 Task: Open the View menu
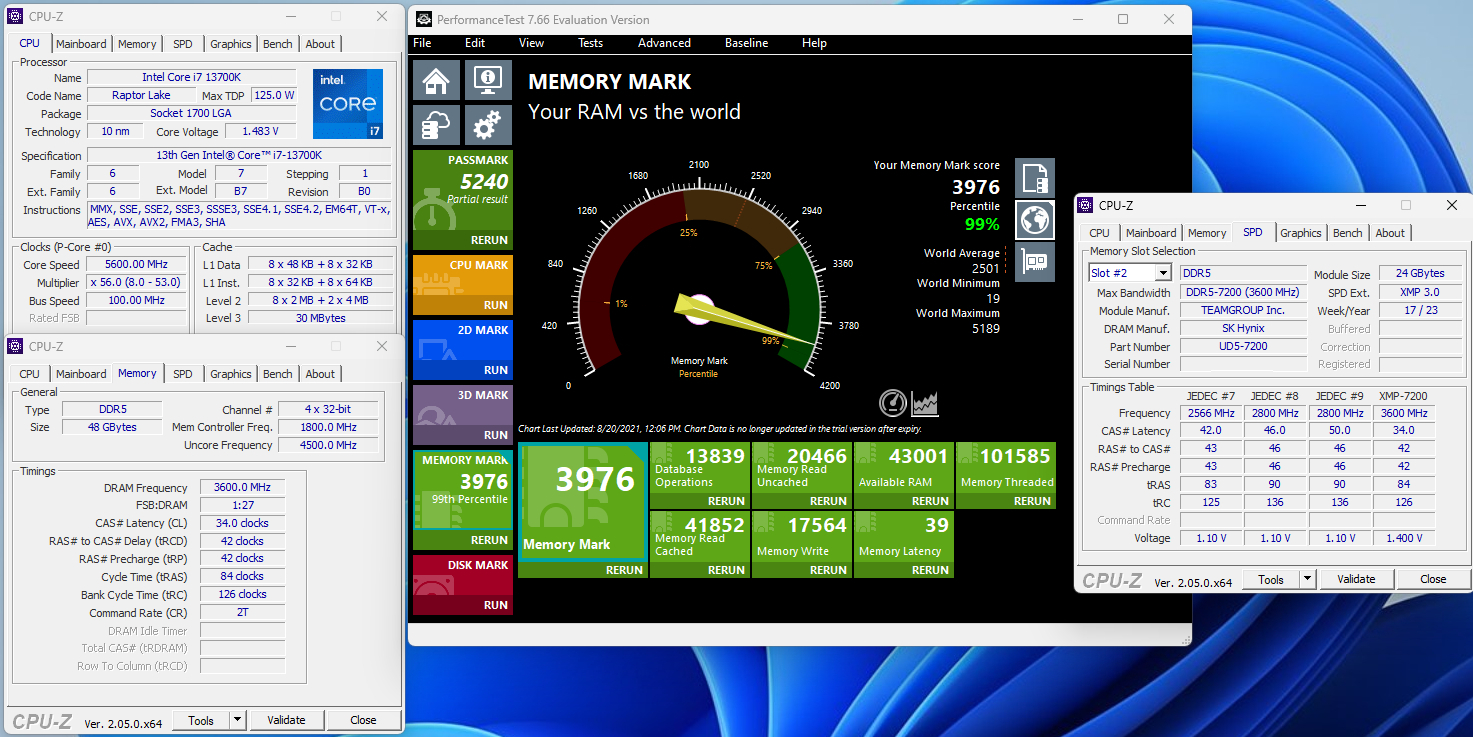click(x=532, y=43)
